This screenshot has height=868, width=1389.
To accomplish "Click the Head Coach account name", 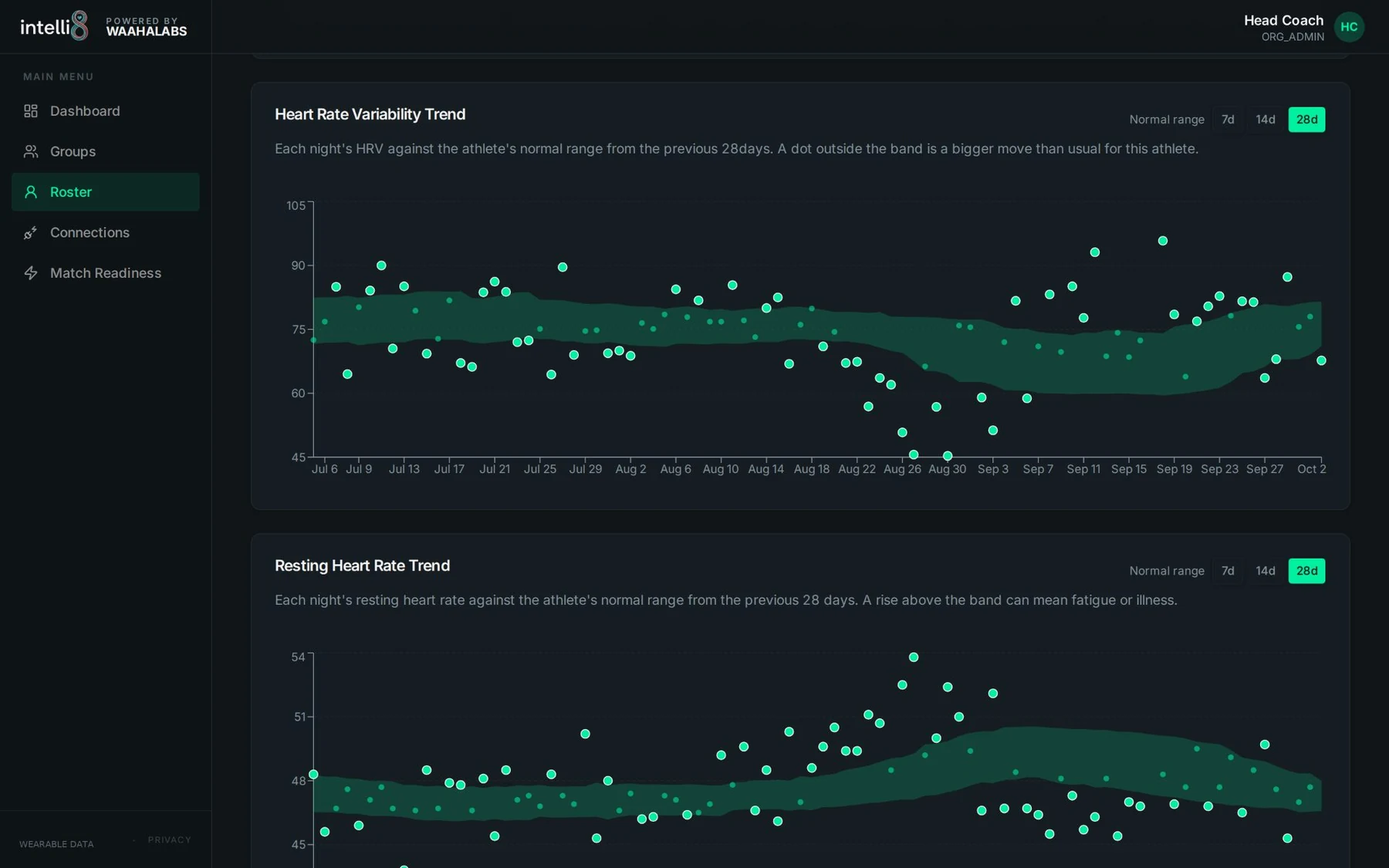I will pyautogui.click(x=1283, y=21).
